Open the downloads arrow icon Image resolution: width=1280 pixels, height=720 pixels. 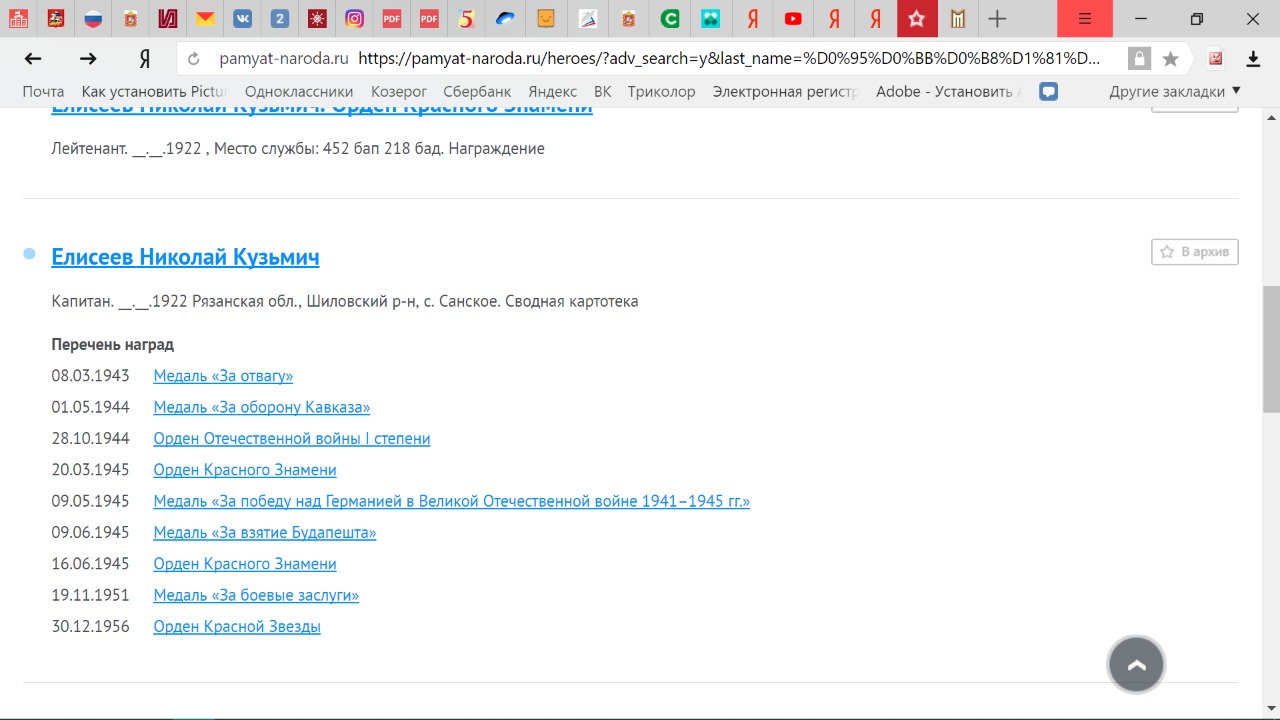pyautogui.click(x=1253, y=59)
